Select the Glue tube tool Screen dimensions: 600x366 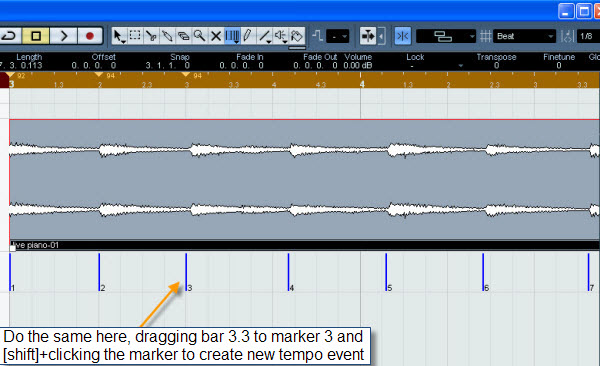167,36
